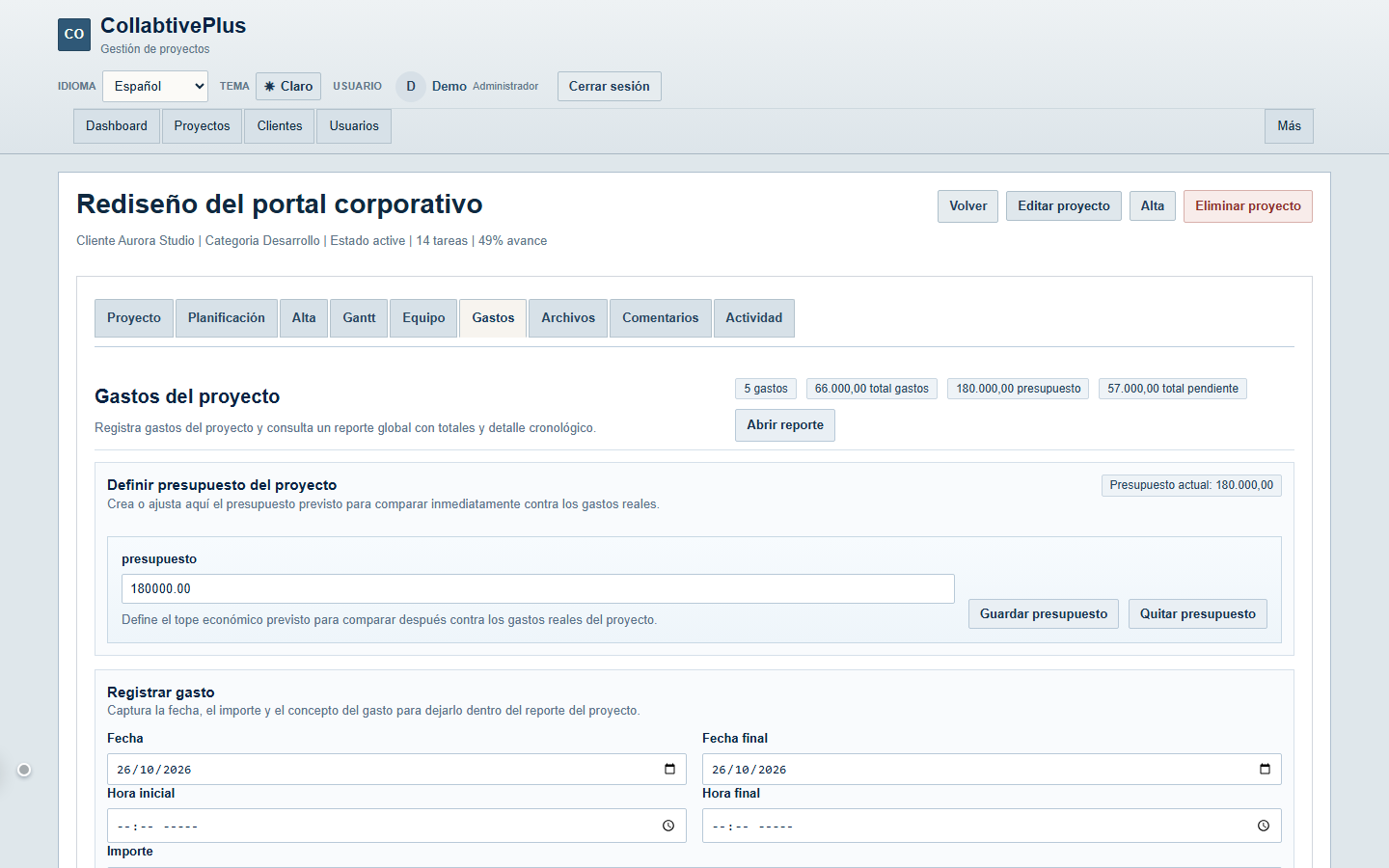Click the presupuesto input field
This screenshot has width=1389, height=868.
538,589
